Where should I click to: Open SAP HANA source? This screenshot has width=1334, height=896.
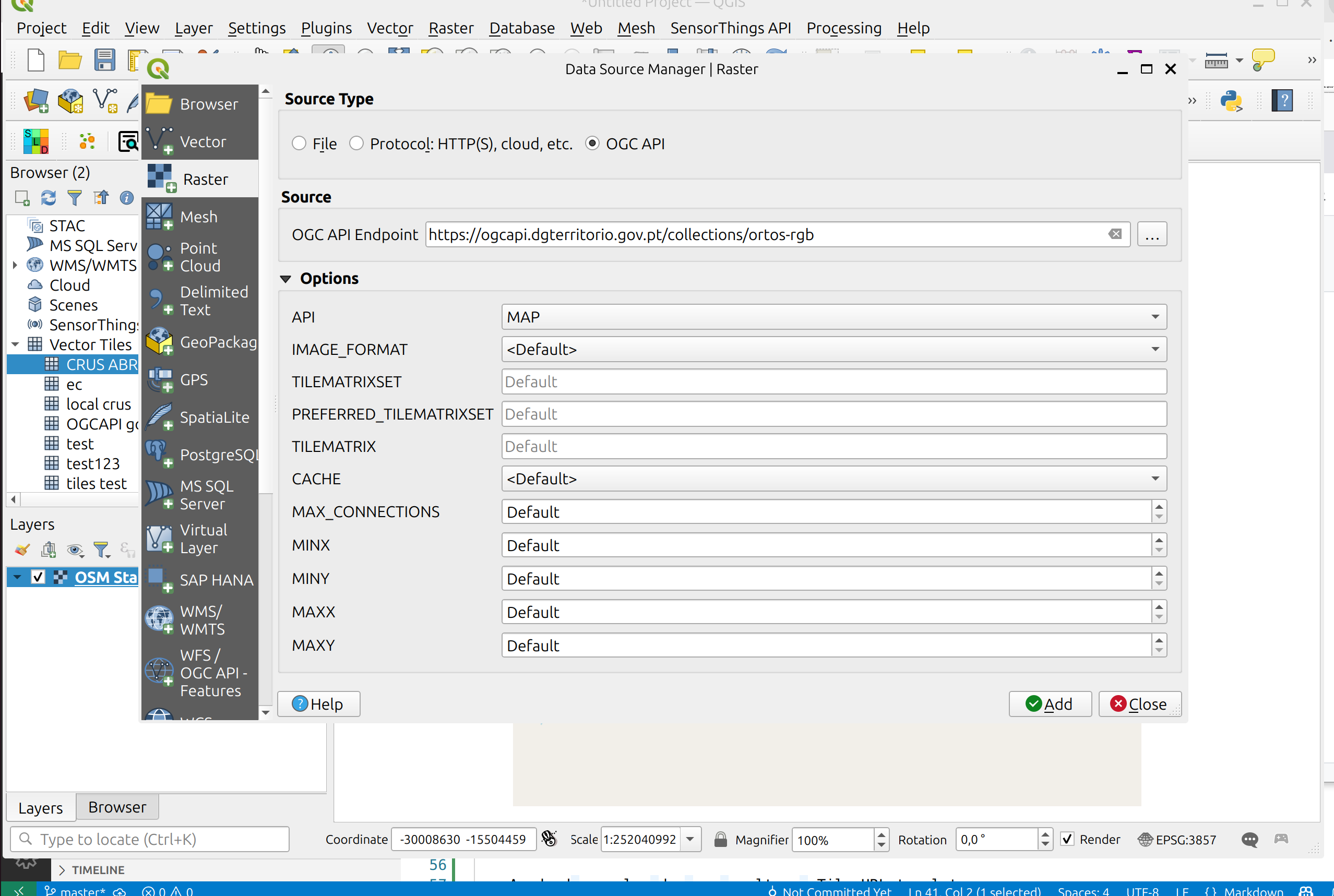200,579
